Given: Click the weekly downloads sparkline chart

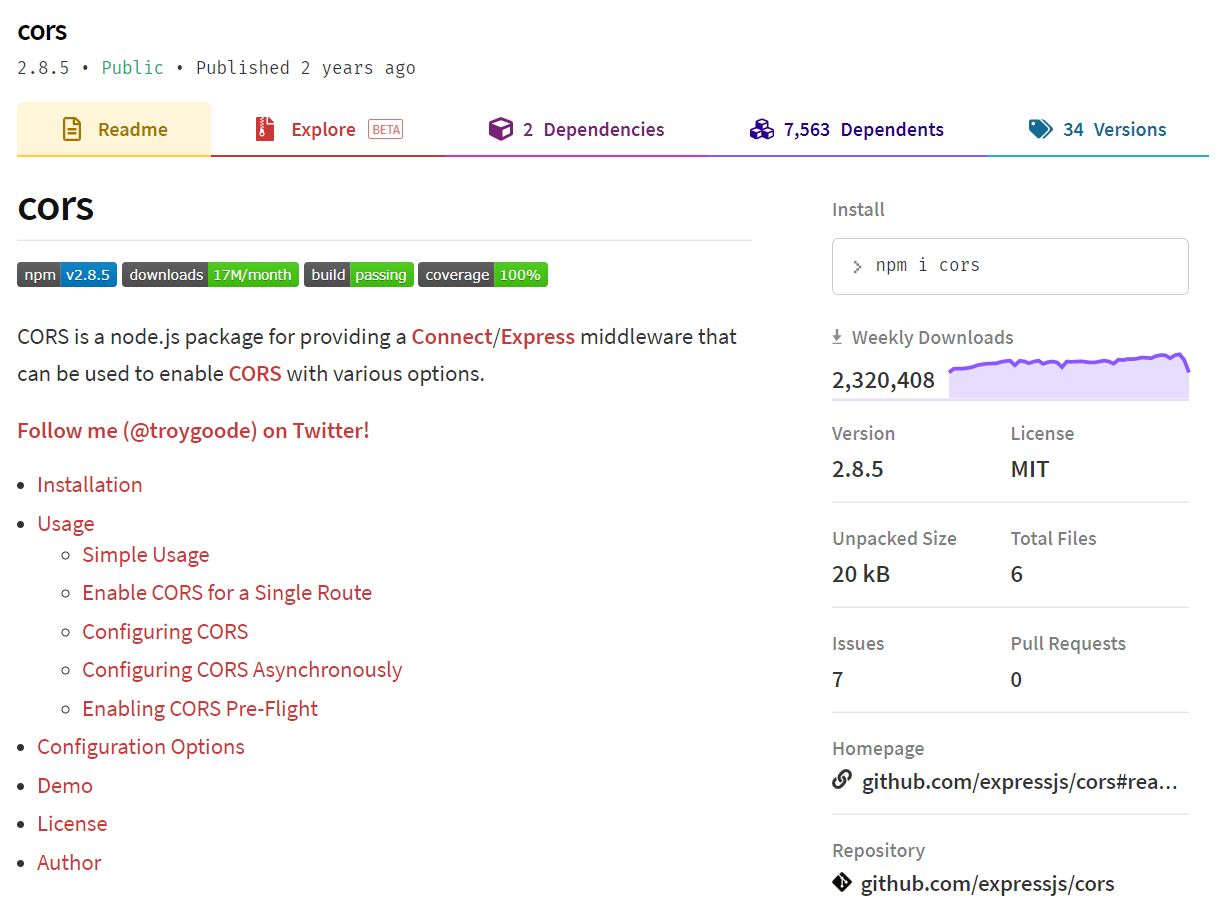Looking at the screenshot, I should pos(1069,376).
